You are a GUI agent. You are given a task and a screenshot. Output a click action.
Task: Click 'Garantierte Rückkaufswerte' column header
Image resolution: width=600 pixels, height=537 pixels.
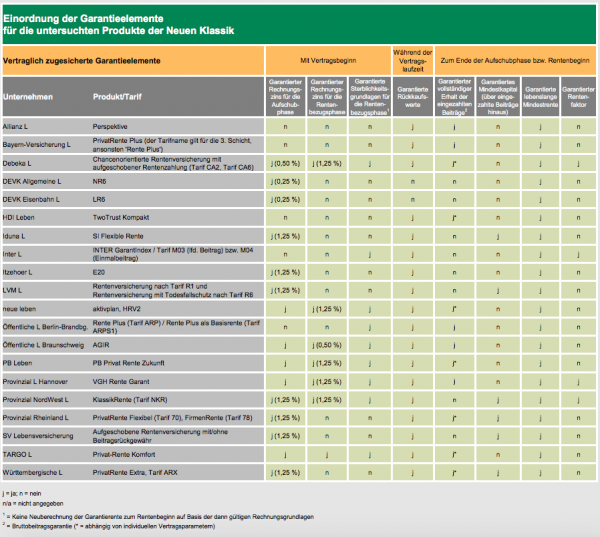412,97
